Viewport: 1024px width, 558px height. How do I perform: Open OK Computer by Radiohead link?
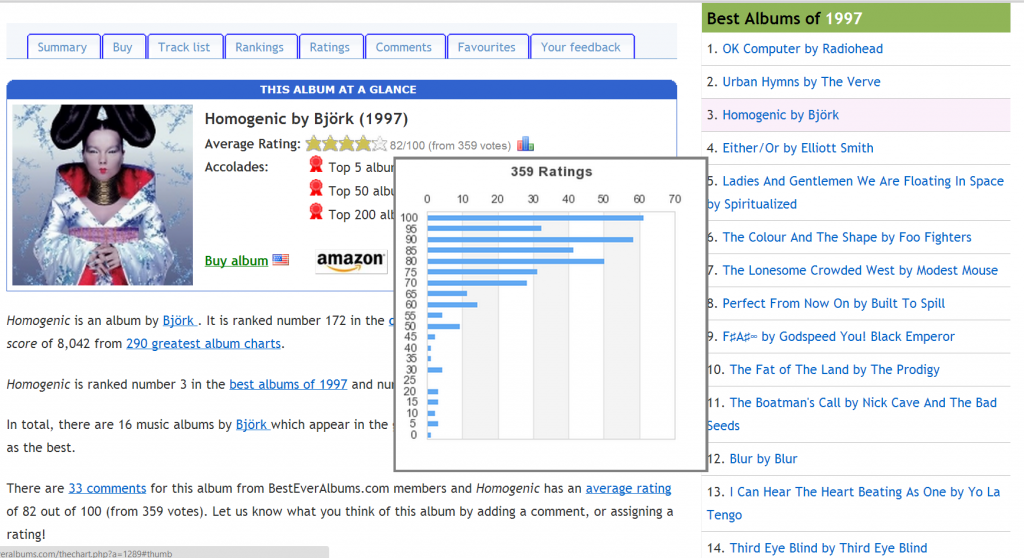click(x=802, y=49)
